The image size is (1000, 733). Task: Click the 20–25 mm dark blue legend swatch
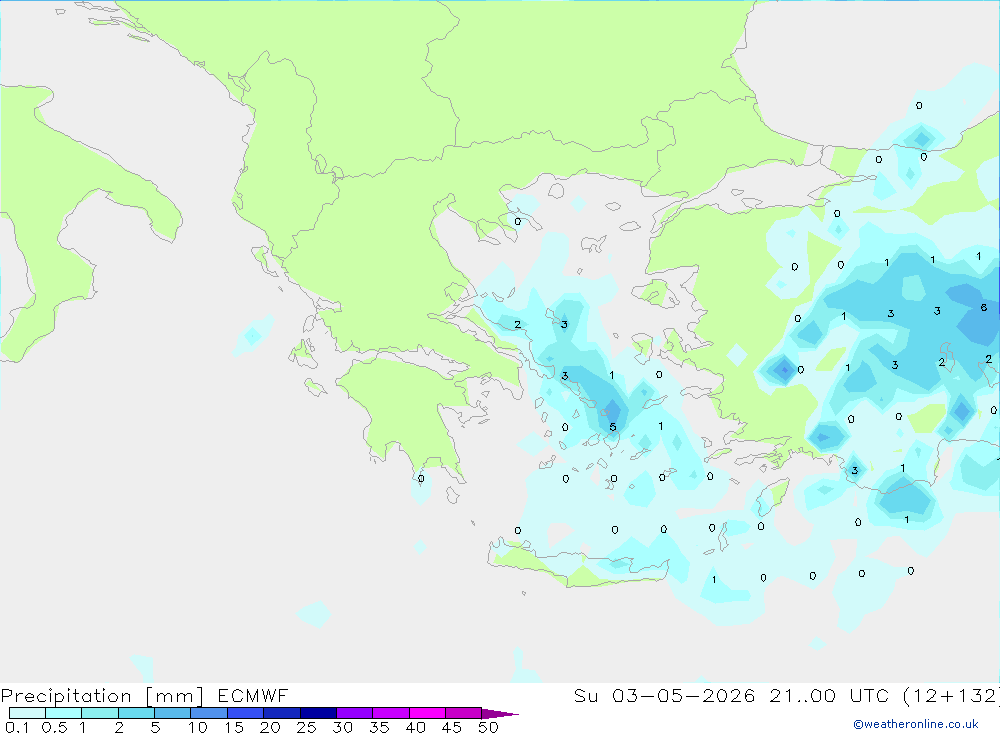(x=282, y=713)
